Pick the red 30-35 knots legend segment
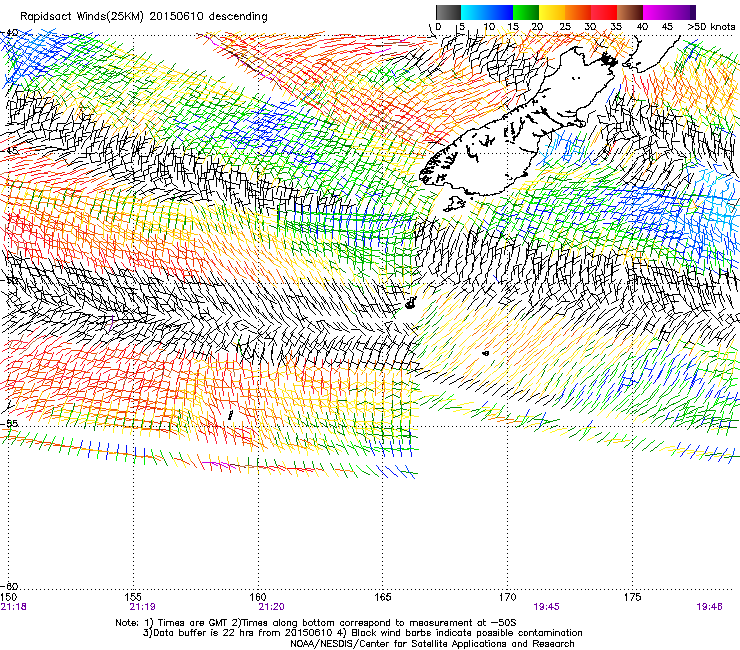This screenshot has width=740, height=650. [x=604, y=12]
